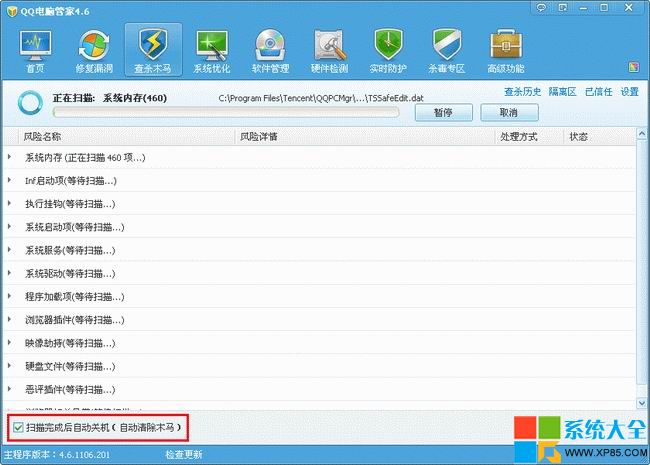Click the 正在扫描: 系统内存(460) status text
This screenshot has height=465, width=650.
(110, 98)
